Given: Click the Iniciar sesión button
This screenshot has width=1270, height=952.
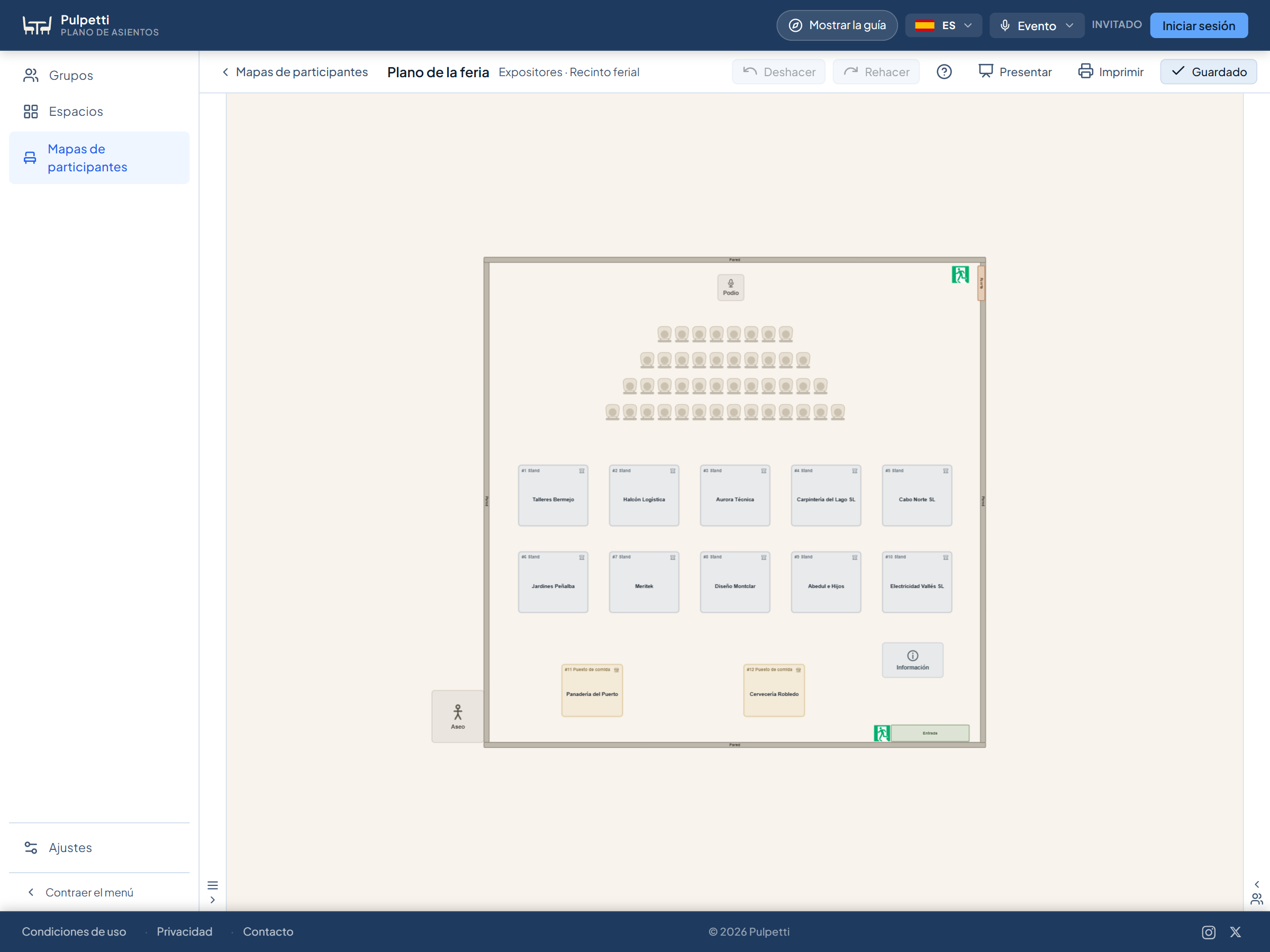Looking at the screenshot, I should tap(1199, 25).
